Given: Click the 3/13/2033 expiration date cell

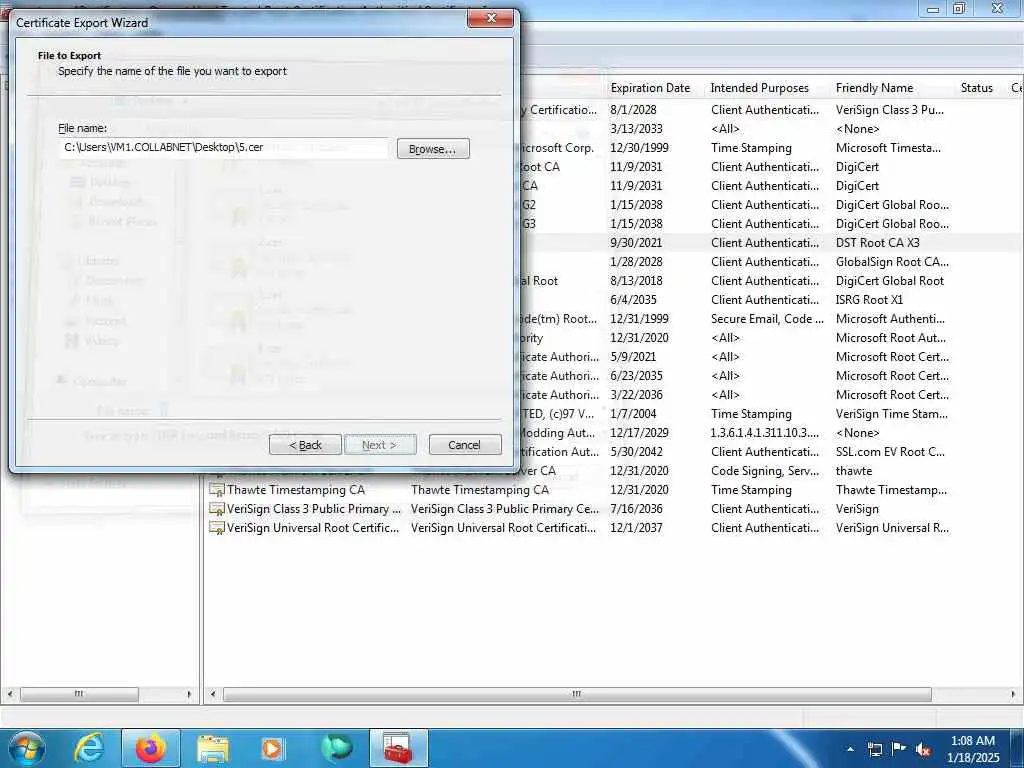Looking at the screenshot, I should tap(636, 129).
